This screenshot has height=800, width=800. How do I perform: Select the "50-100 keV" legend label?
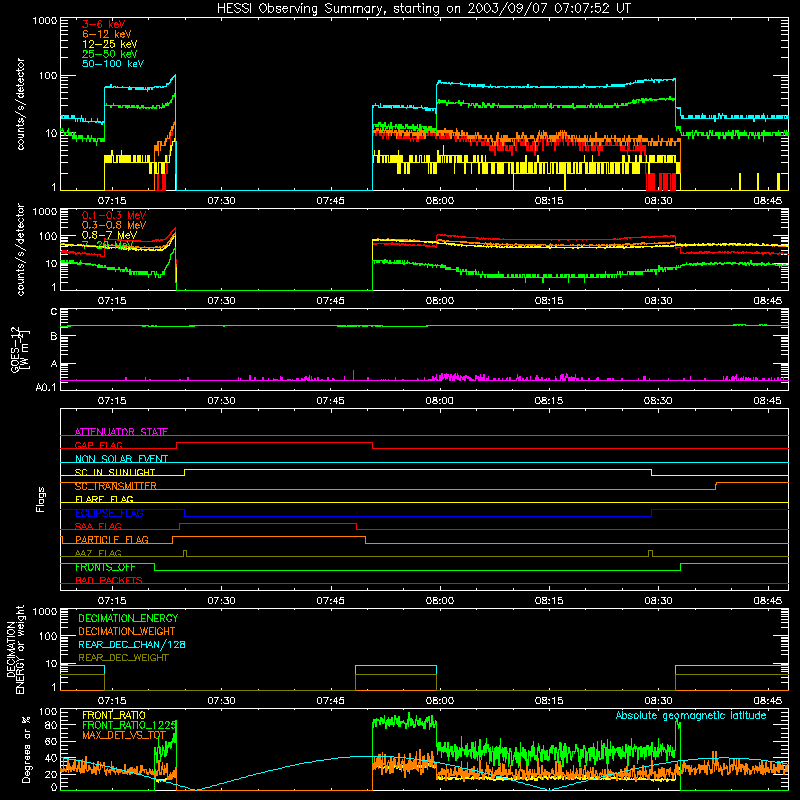click(113, 64)
